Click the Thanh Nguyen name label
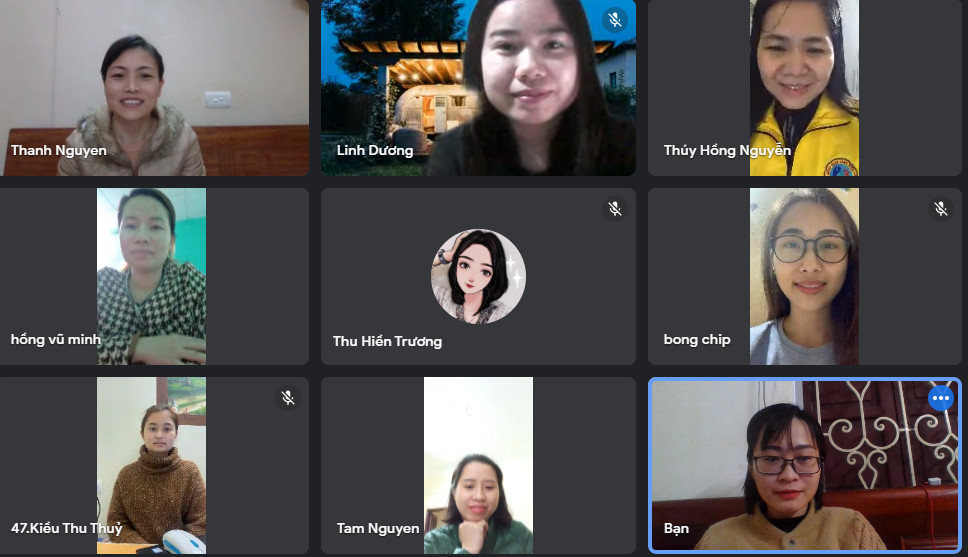 coord(59,151)
